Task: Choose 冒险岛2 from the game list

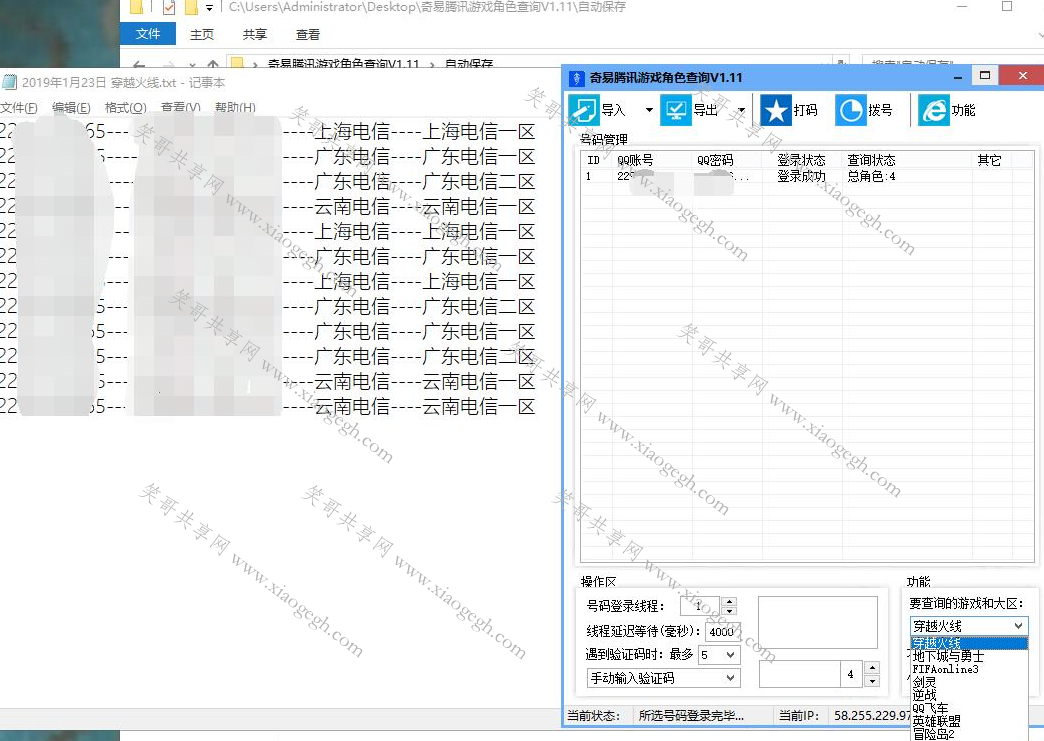Action: [969, 734]
